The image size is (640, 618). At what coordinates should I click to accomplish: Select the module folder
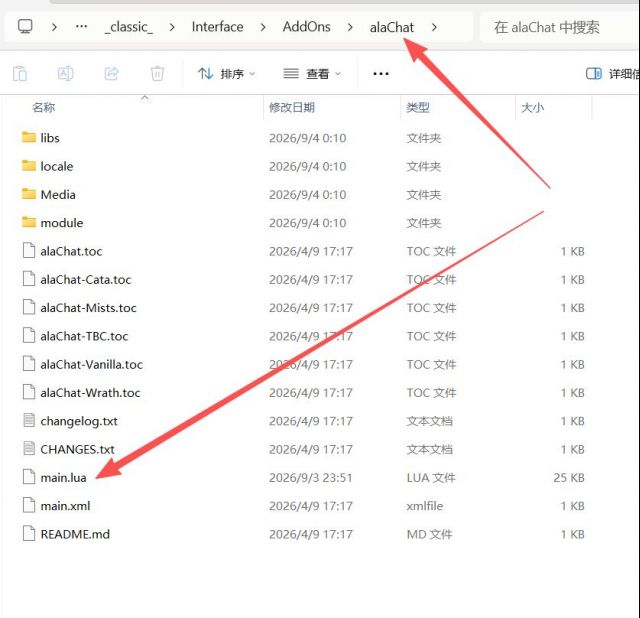(x=62, y=223)
